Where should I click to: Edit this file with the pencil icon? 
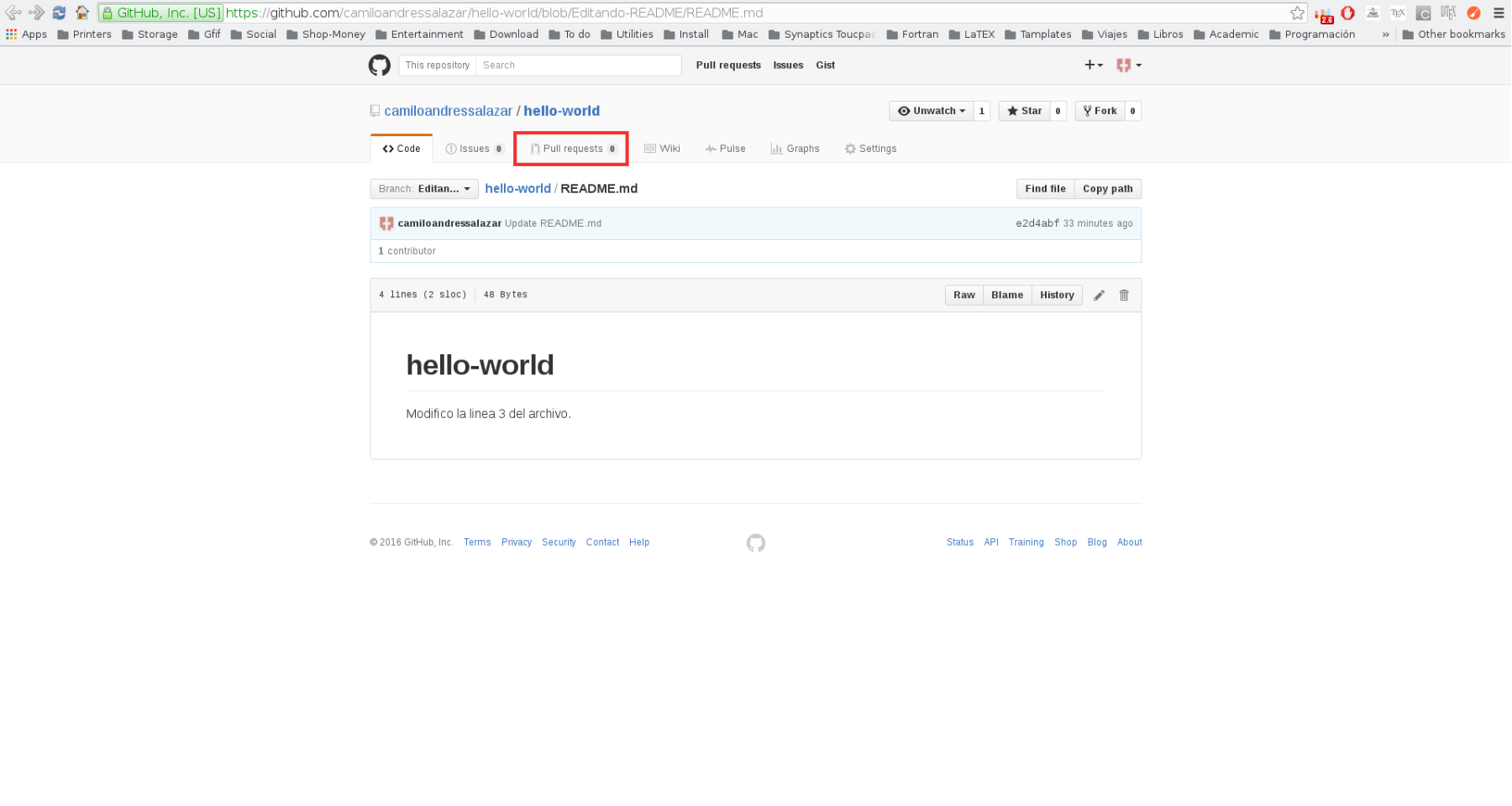tap(1099, 296)
